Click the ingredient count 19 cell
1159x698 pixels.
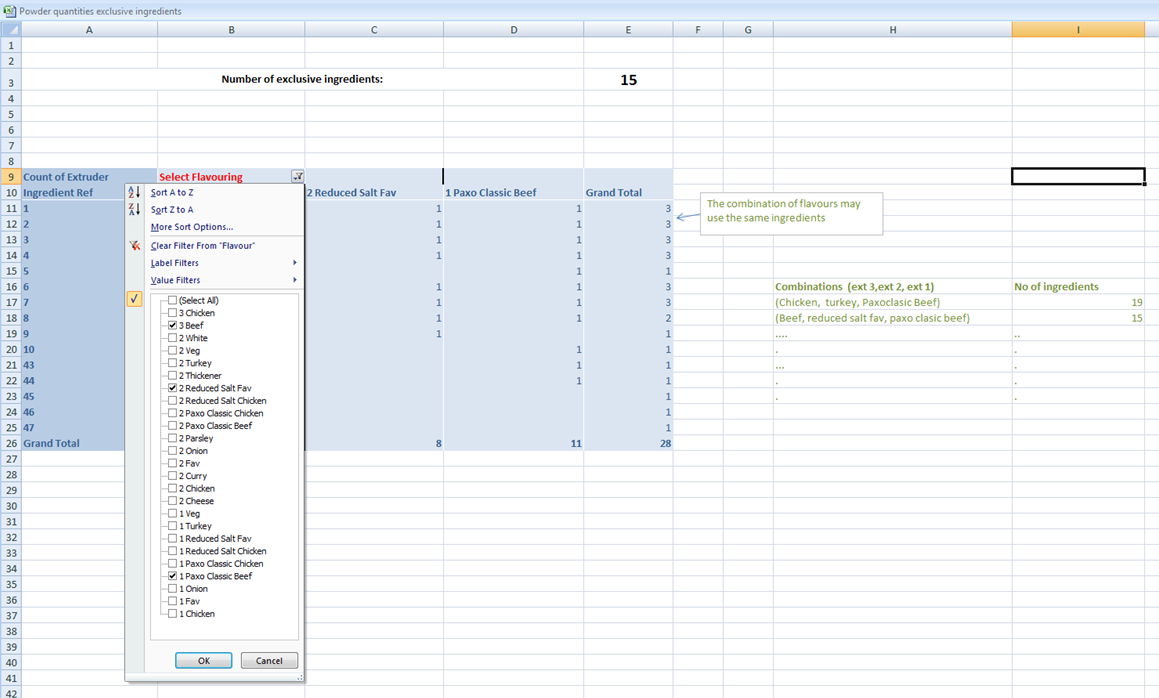[1078, 302]
